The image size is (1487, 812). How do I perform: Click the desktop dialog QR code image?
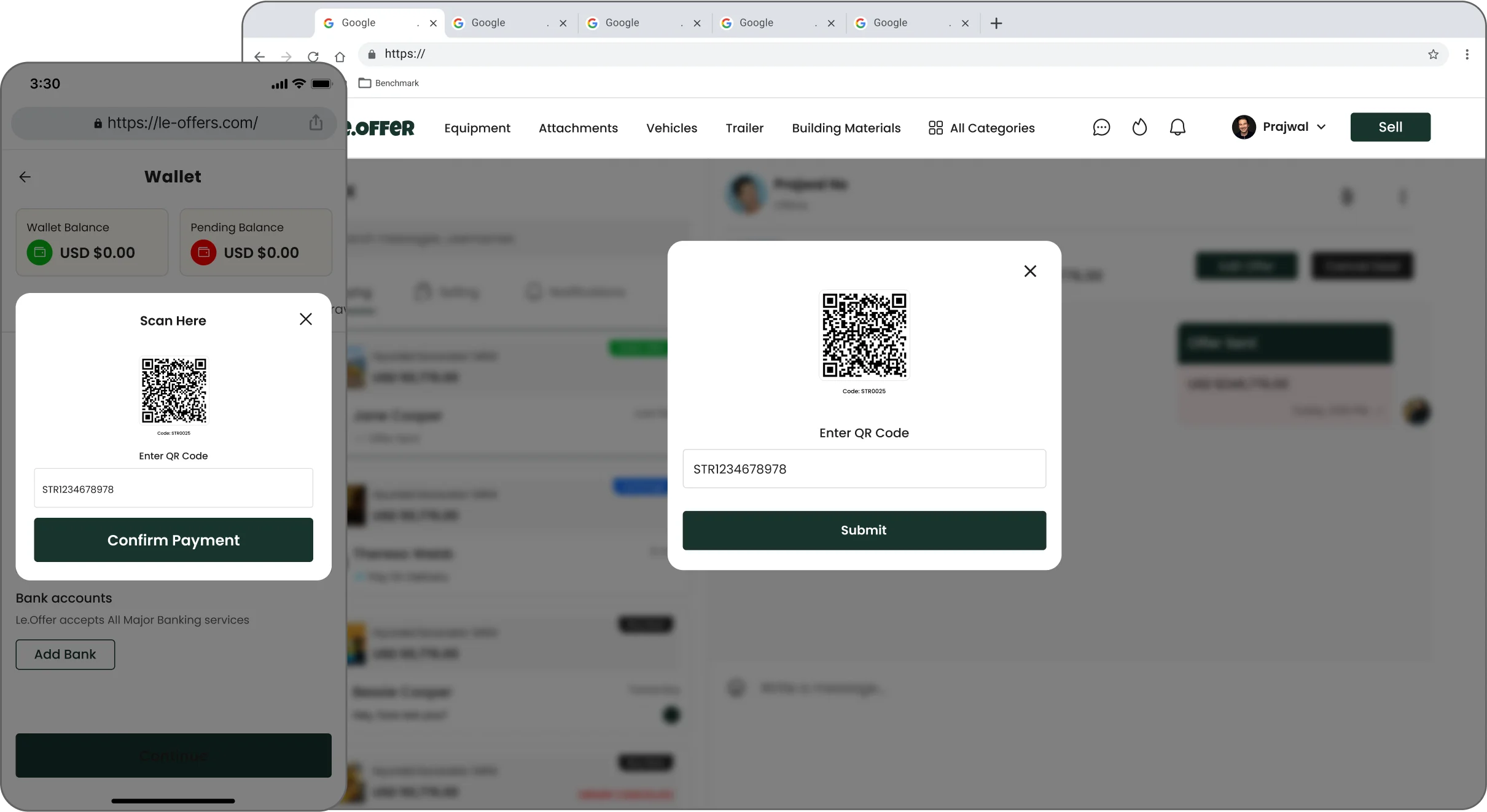[x=864, y=335]
